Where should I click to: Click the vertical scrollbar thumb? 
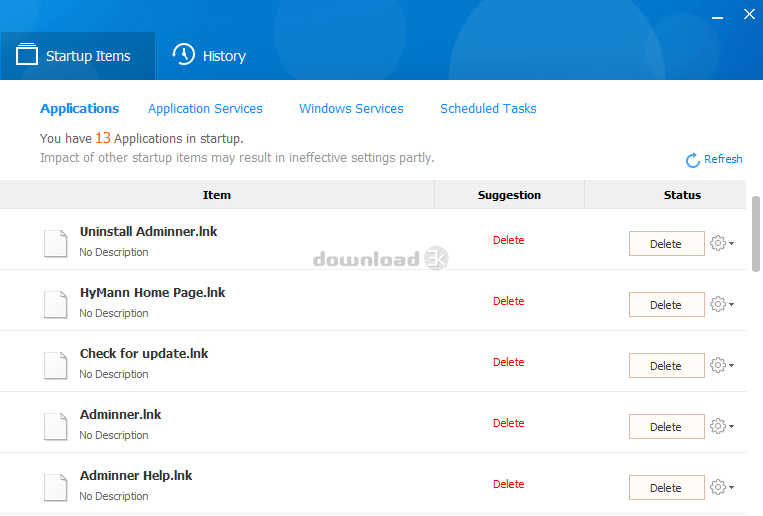(756, 233)
